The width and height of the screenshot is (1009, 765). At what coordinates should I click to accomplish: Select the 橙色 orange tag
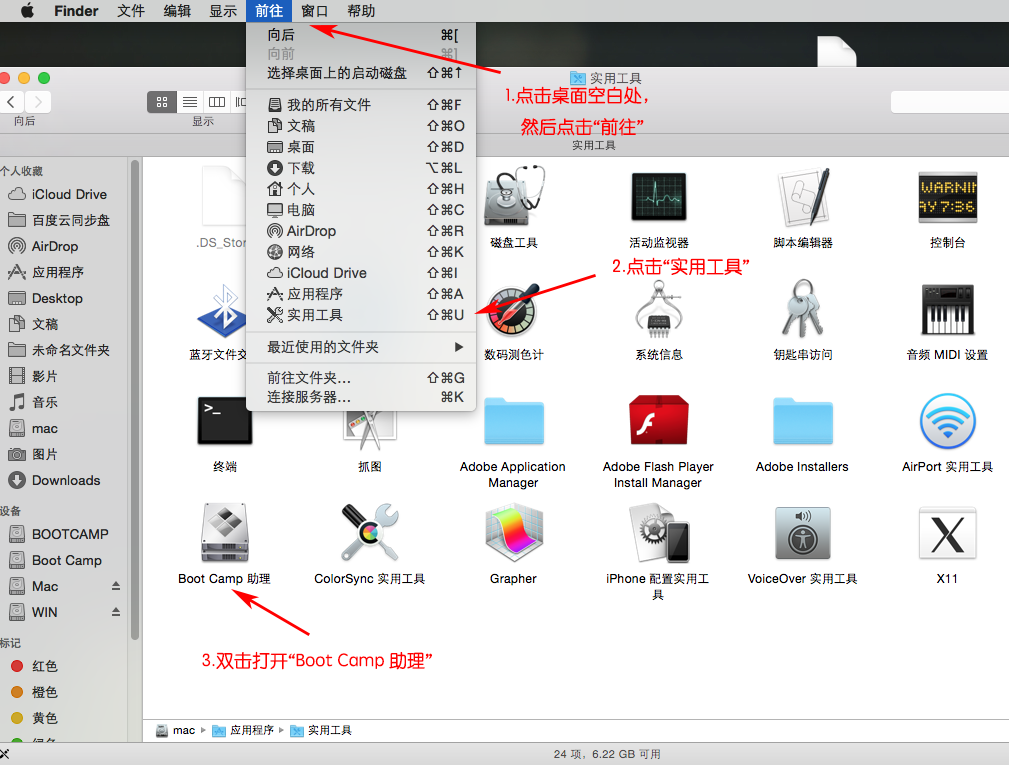(64, 692)
